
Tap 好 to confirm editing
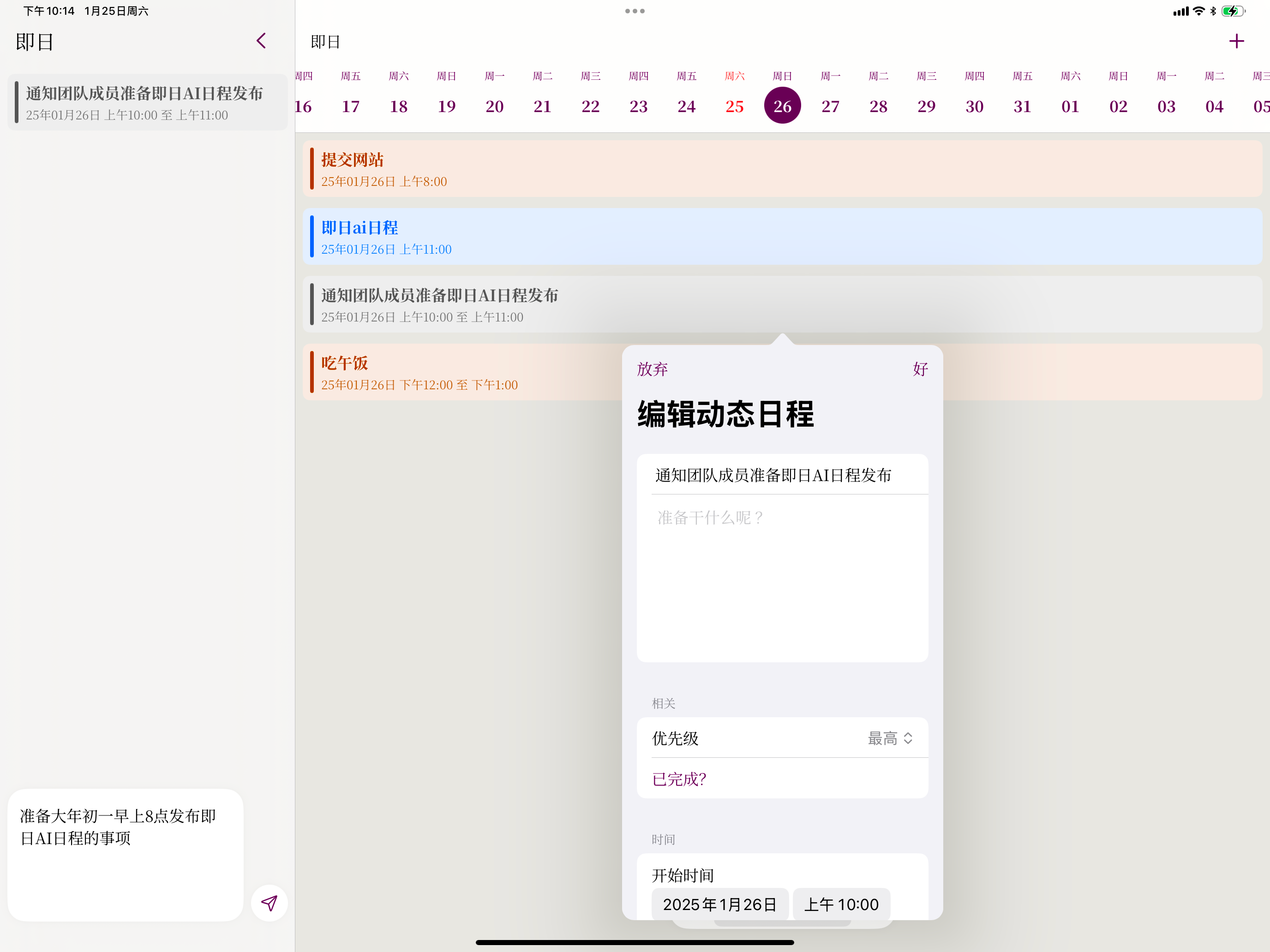[920, 369]
